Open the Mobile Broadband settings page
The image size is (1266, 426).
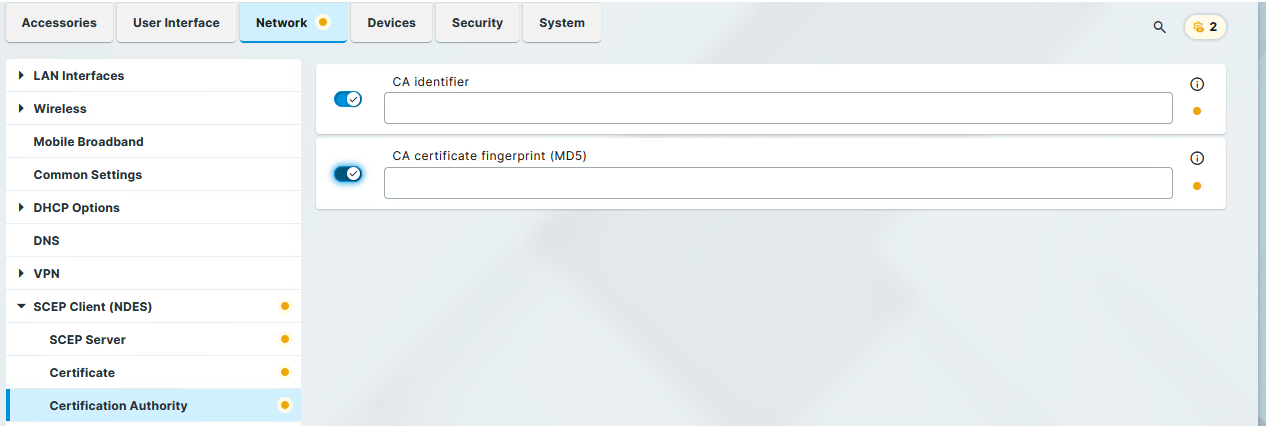pyautogui.click(x=88, y=142)
